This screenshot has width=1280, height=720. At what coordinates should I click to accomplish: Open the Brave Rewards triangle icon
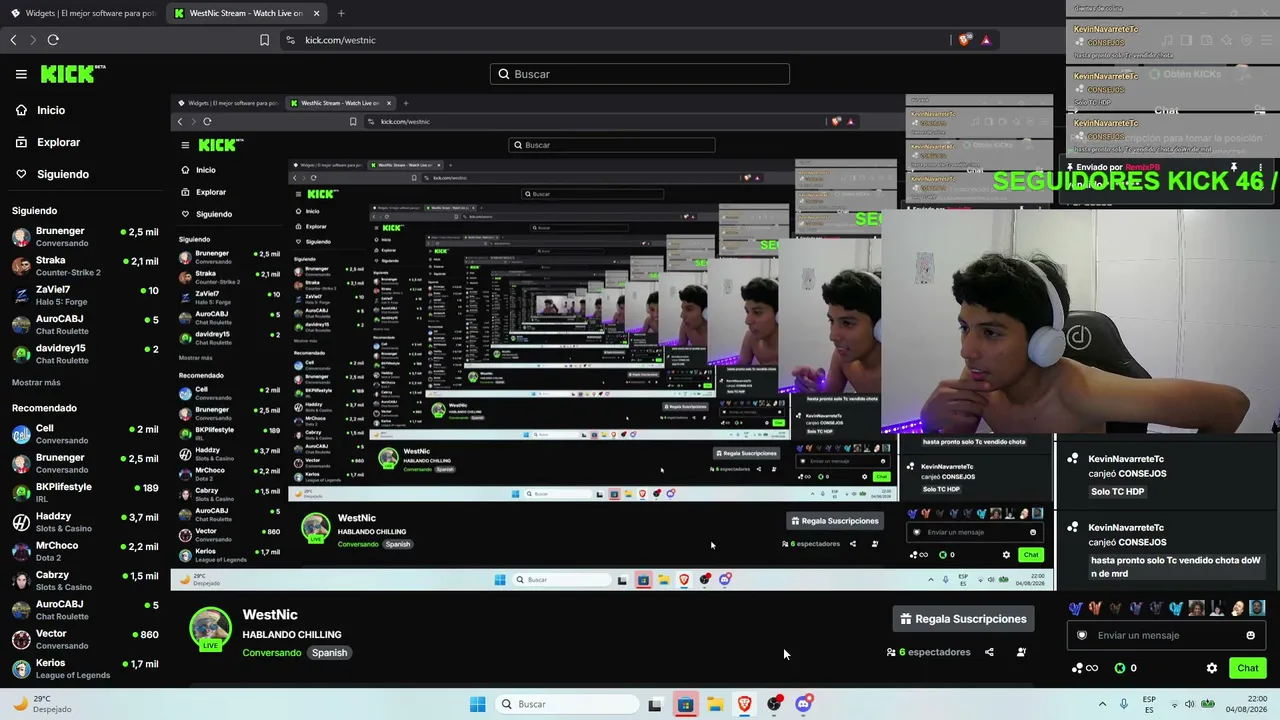click(986, 40)
